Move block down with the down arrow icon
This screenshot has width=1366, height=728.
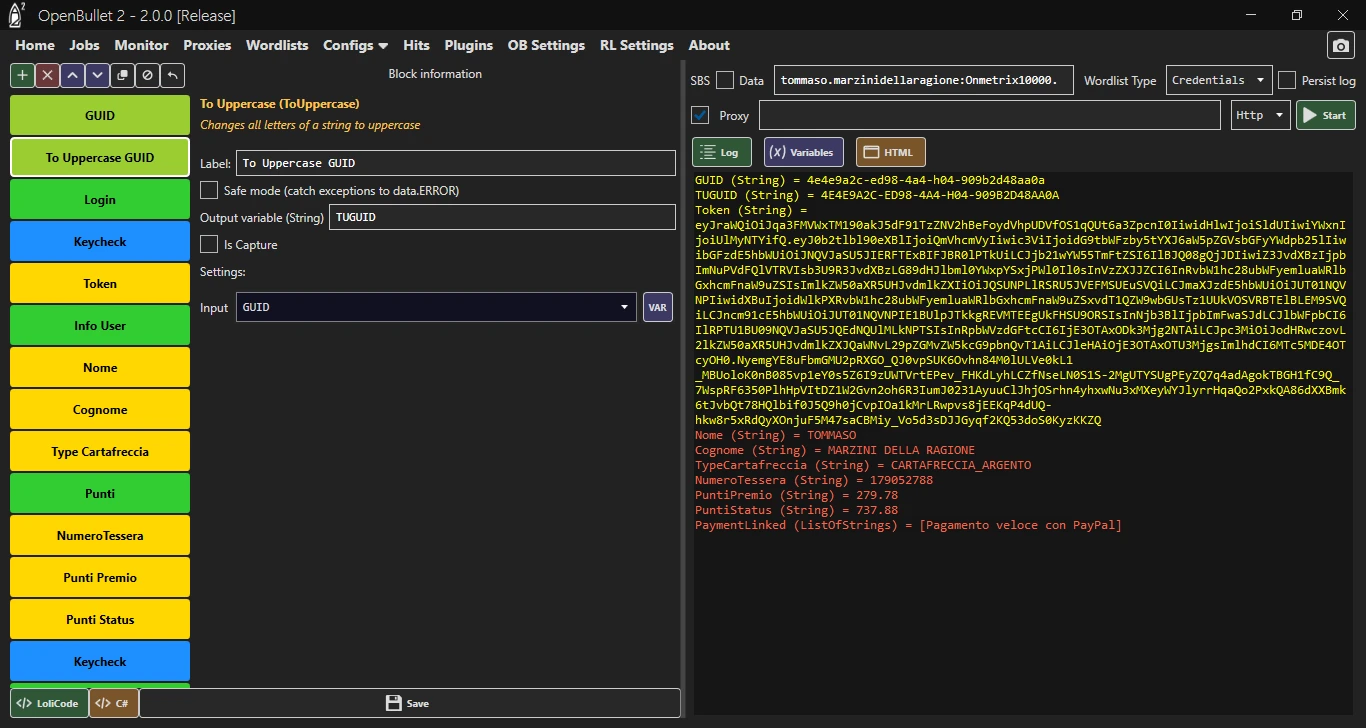click(97, 75)
